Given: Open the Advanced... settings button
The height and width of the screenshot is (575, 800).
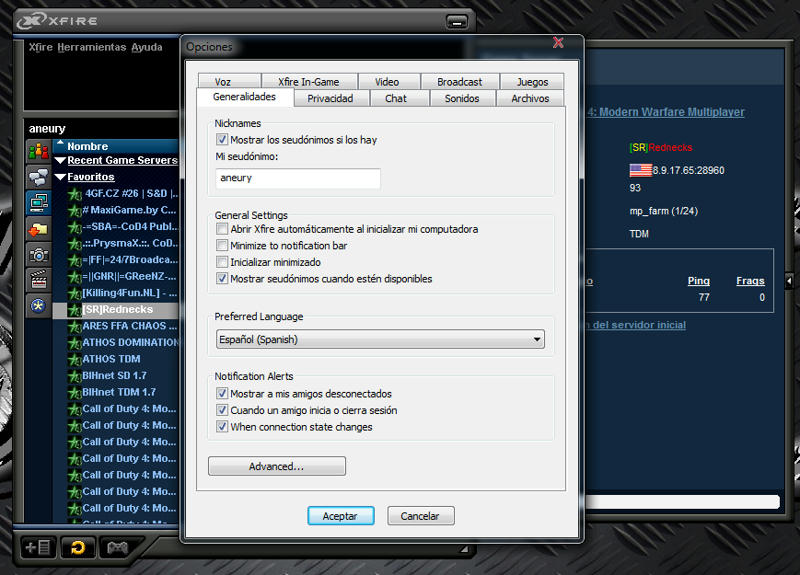Looking at the screenshot, I should click(x=277, y=466).
